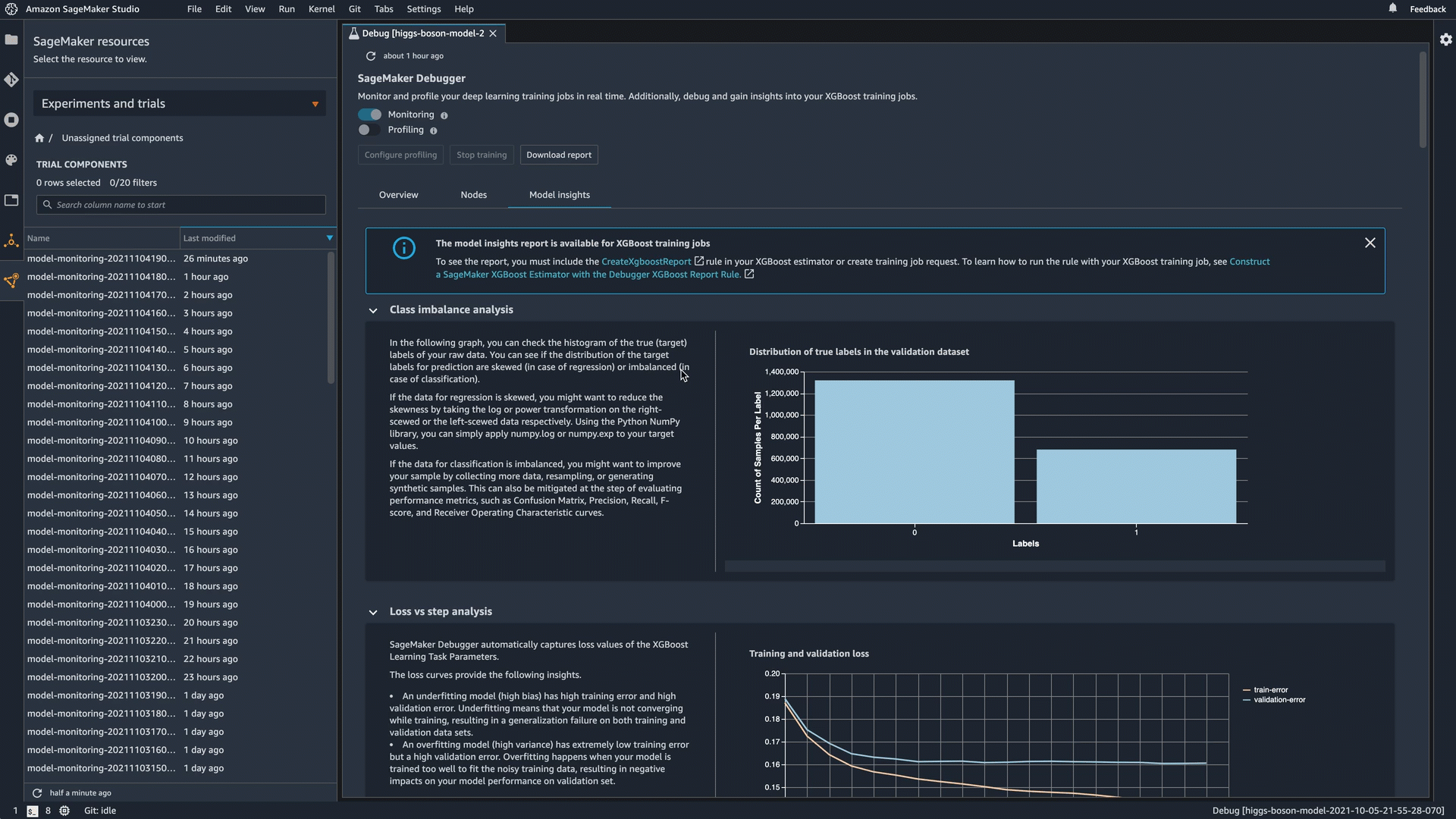
Task: Open the file browser sidebar icon
Action: 11,39
